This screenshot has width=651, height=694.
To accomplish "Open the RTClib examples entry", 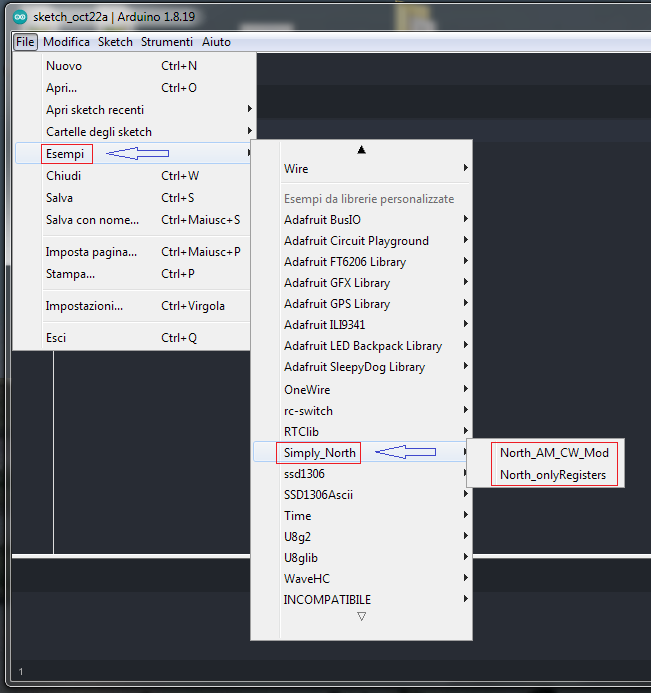I will coord(362,432).
